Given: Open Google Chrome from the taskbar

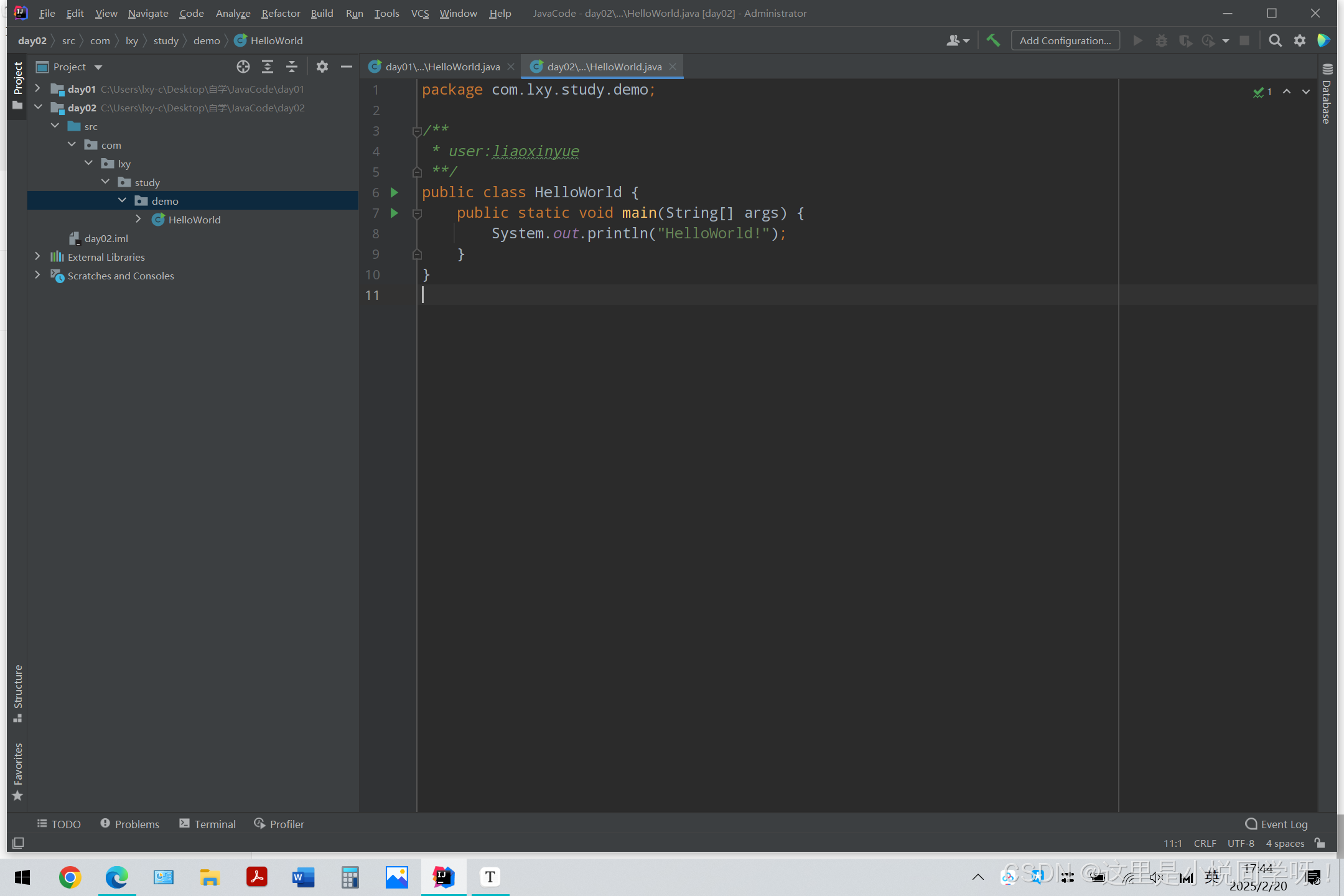Looking at the screenshot, I should pyautogui.click(x=70, y=877).
